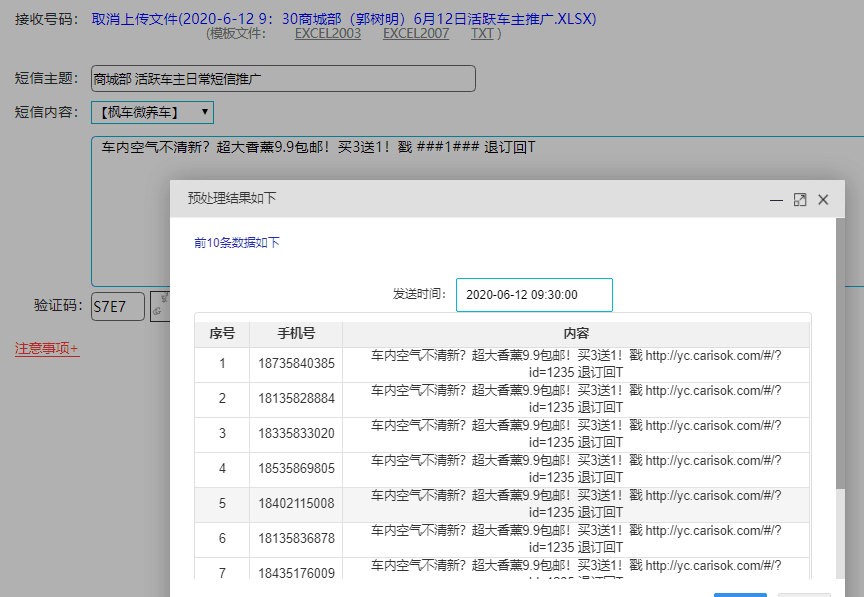The height and width of the screenshot is (597, 864).
Task: Maximize the preprocessing result dialog
Action: point(800,200)
